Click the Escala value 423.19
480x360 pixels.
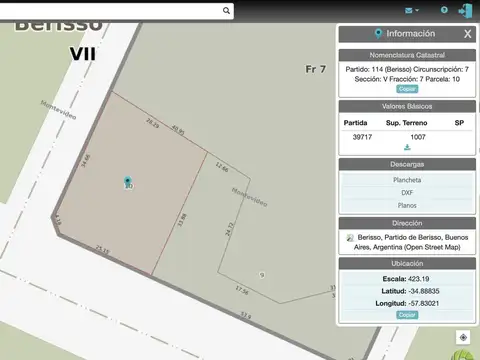tap(418, 279)
